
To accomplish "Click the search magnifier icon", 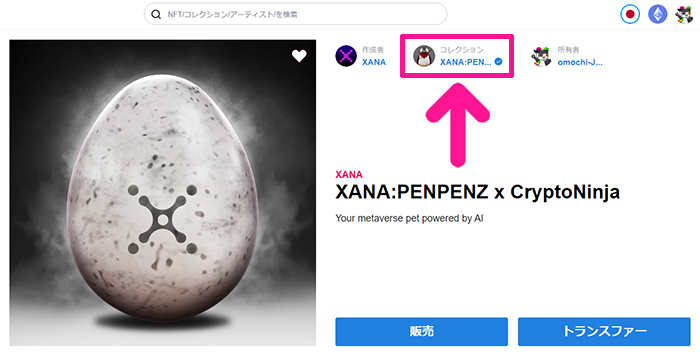I will coord(156,14).
